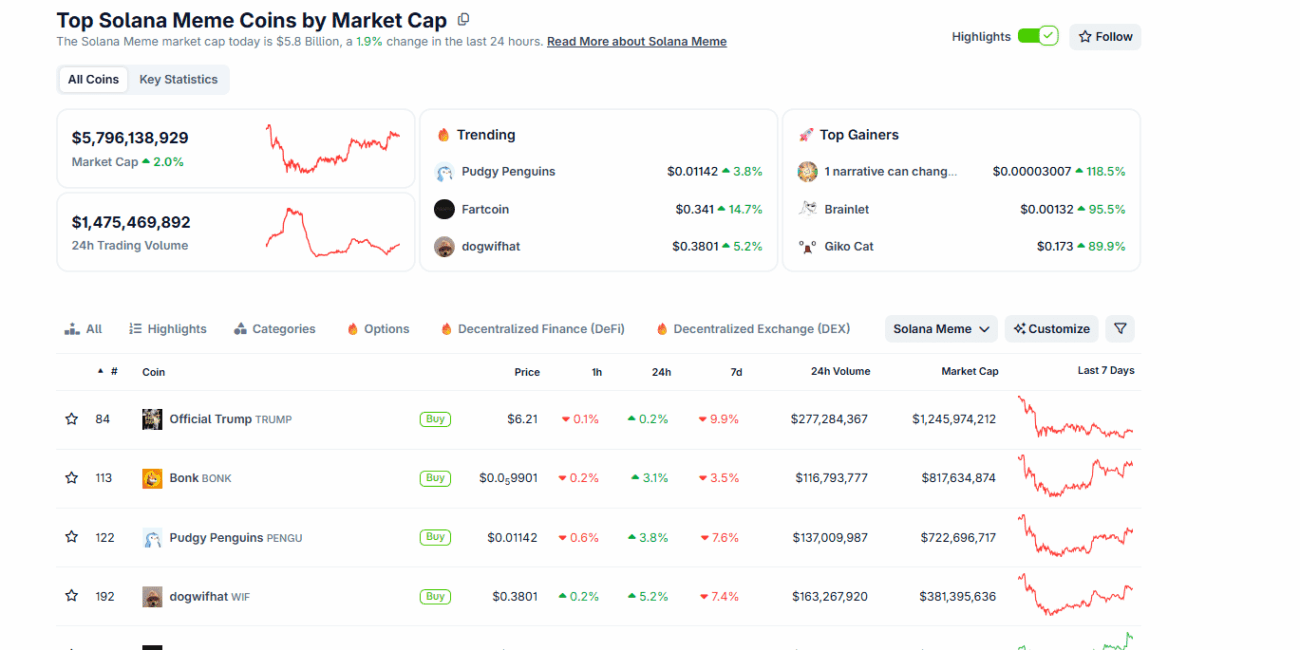
Task: Sort by rank number column header
Action: (108, 372)
